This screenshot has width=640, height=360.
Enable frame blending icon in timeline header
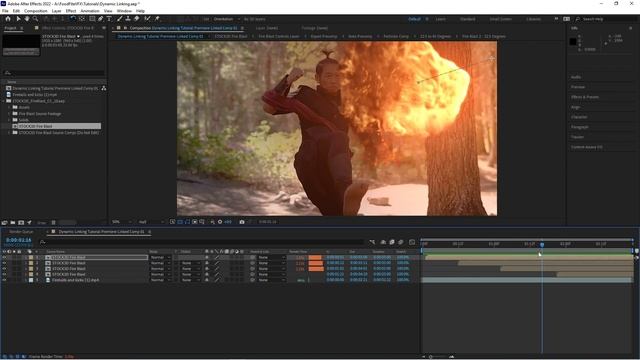click(x=392, y=242)
